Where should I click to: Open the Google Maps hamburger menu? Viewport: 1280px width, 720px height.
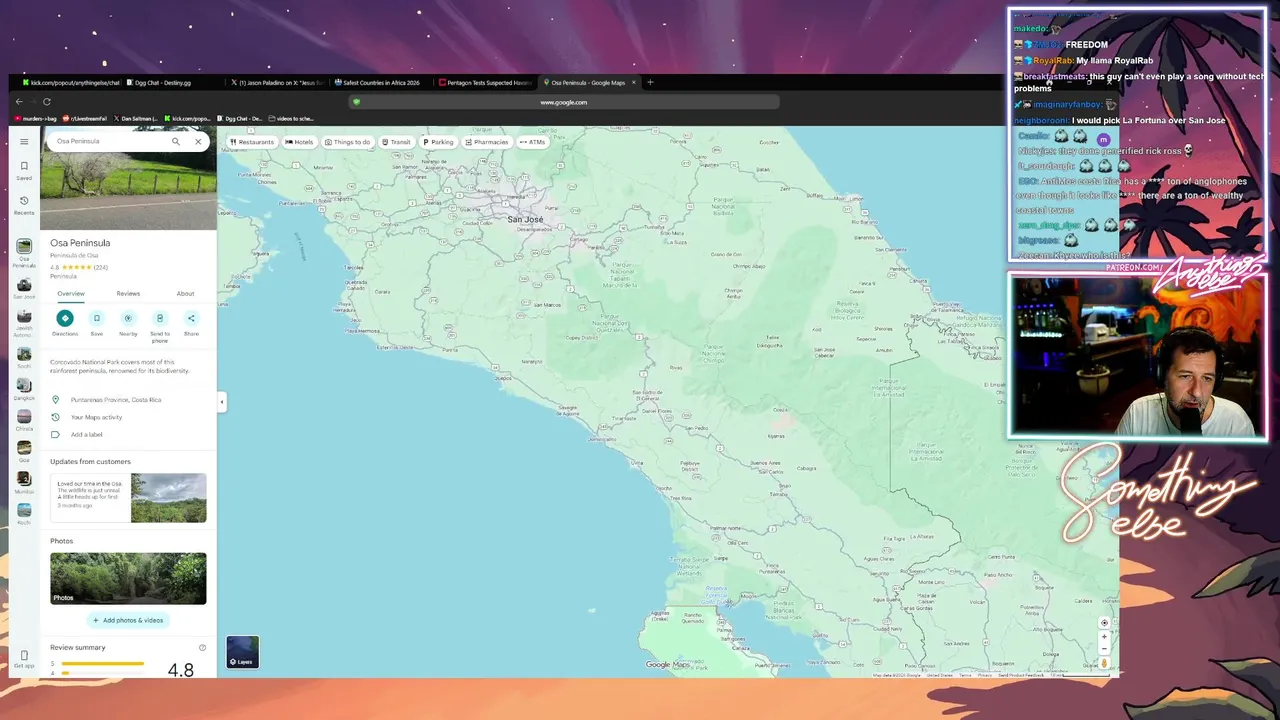click(24, 141)
